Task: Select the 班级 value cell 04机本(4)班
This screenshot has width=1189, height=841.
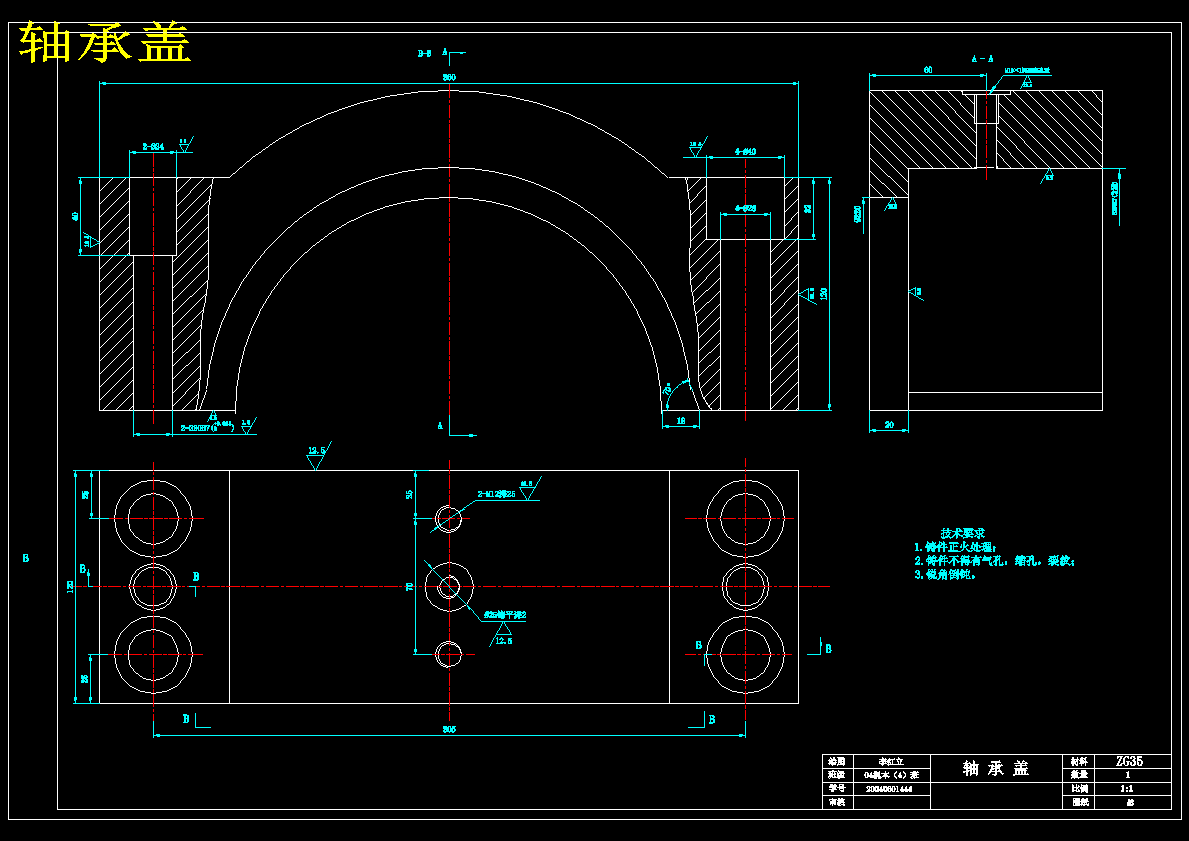Action: pos(891,775)
